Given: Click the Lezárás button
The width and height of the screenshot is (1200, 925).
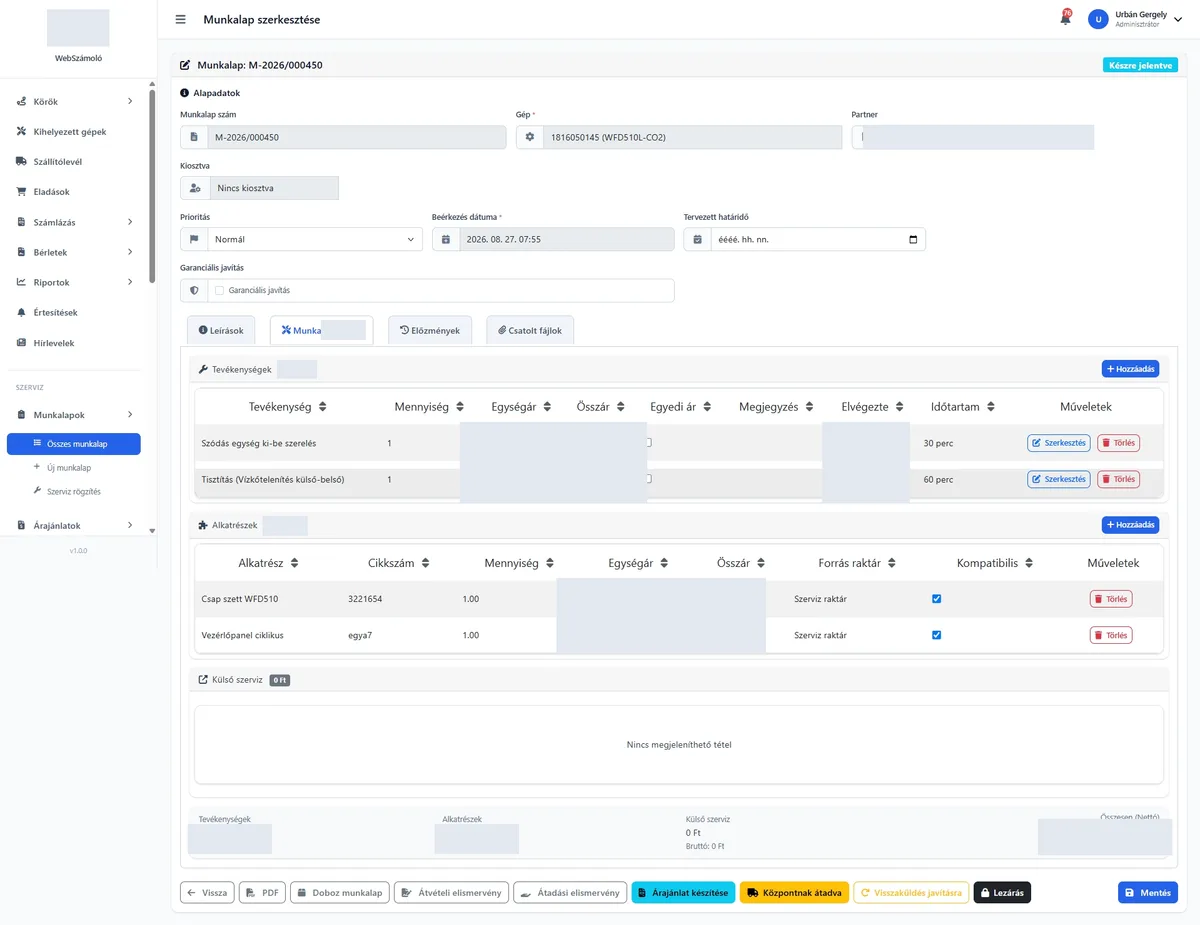Looking at the screenshot, I should tap(1002, 892).
